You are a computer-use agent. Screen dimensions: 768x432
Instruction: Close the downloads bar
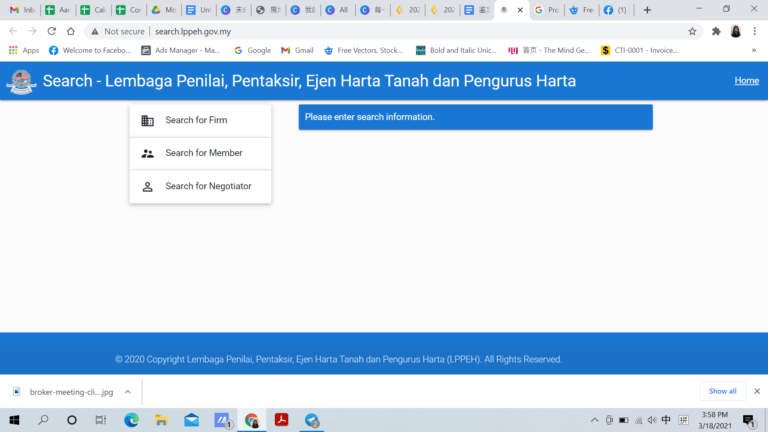756,391
